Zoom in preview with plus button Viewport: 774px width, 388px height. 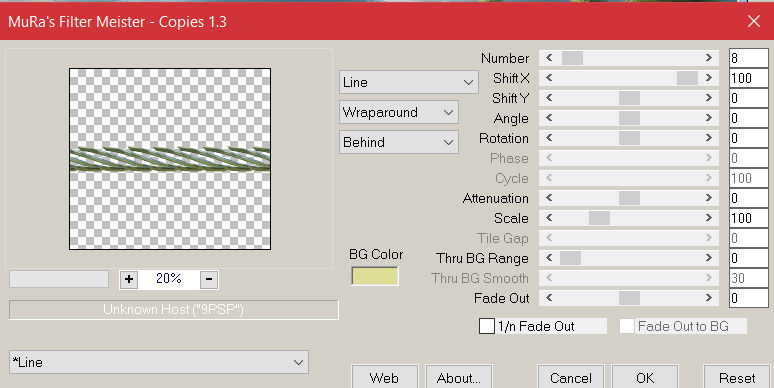[x=129, y=279]
